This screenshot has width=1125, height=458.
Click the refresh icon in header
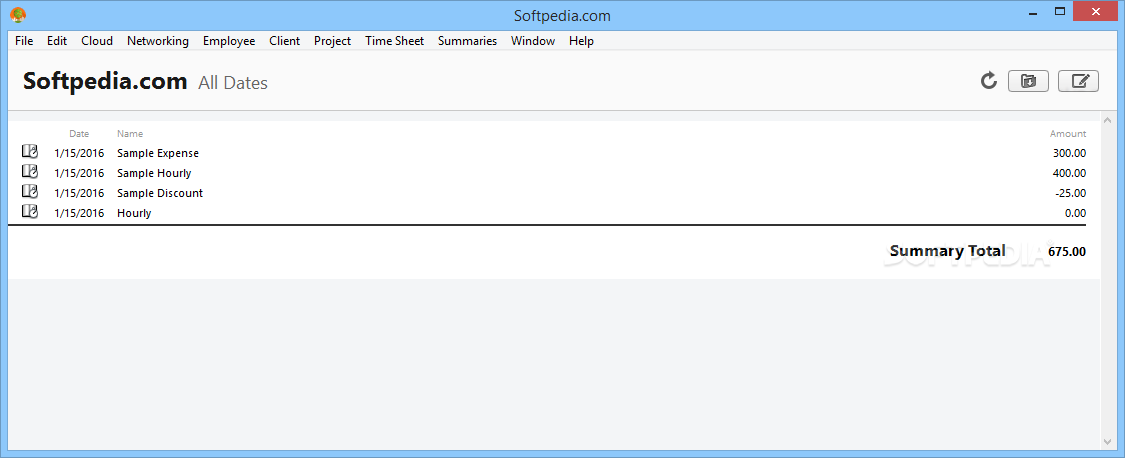click(x=989, y=80)
